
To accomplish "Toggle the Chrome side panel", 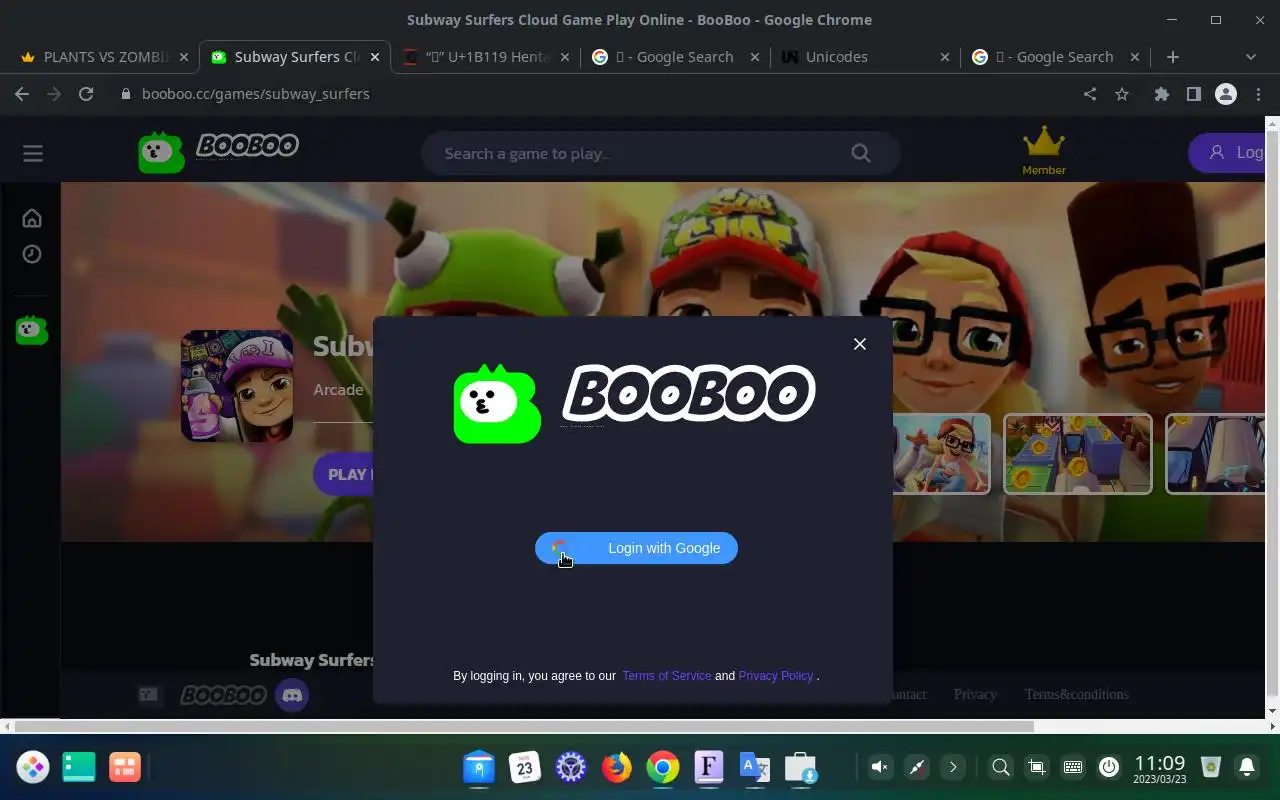I will (1193, 94).
